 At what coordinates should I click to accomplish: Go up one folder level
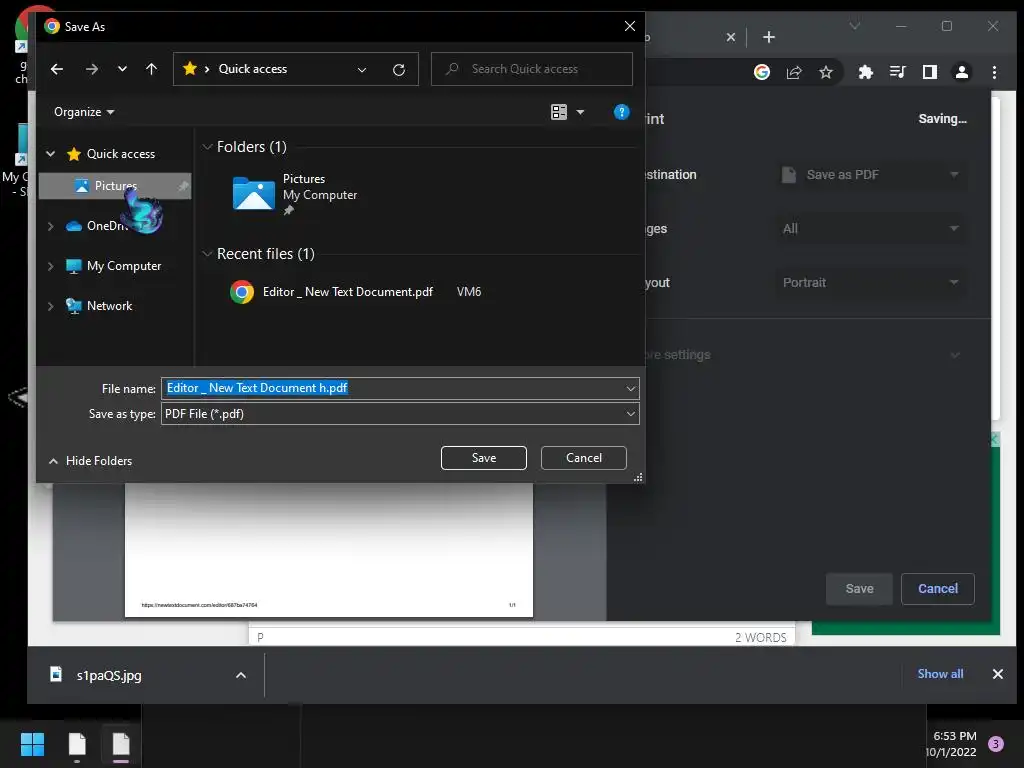pyautogui.click(x=152, y=69)
